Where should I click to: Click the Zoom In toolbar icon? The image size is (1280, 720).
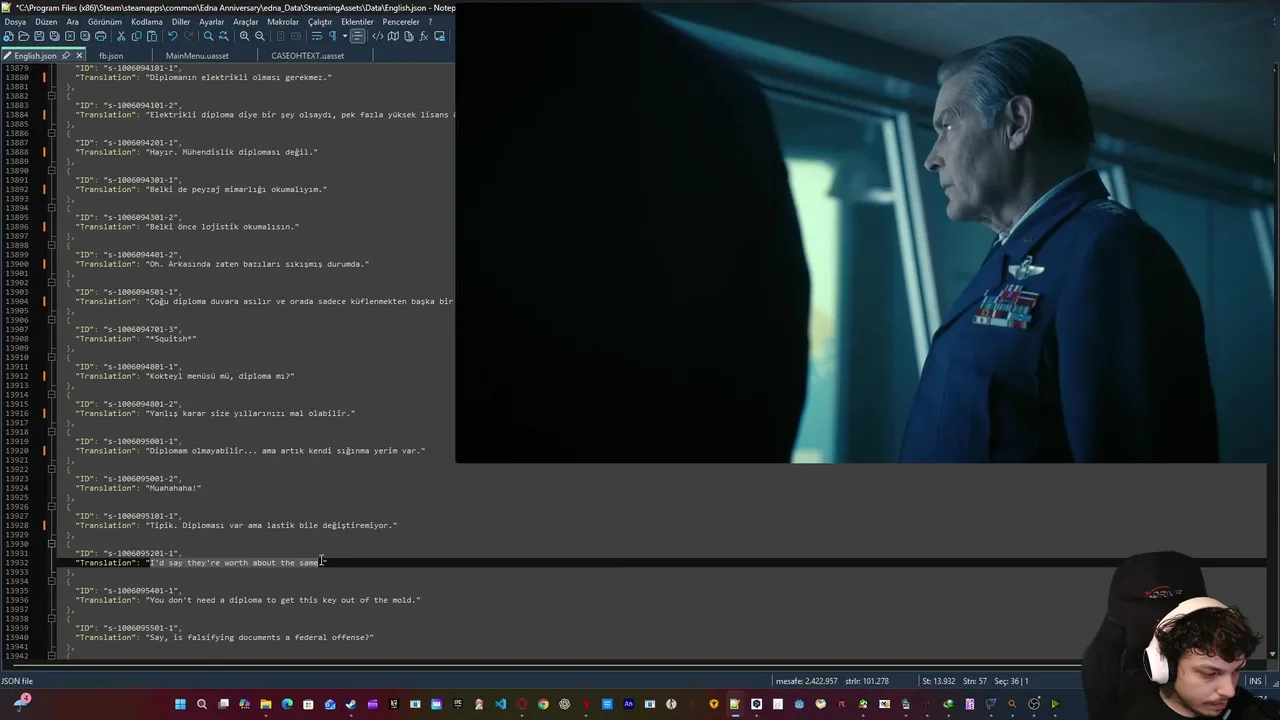click(244, 36)
